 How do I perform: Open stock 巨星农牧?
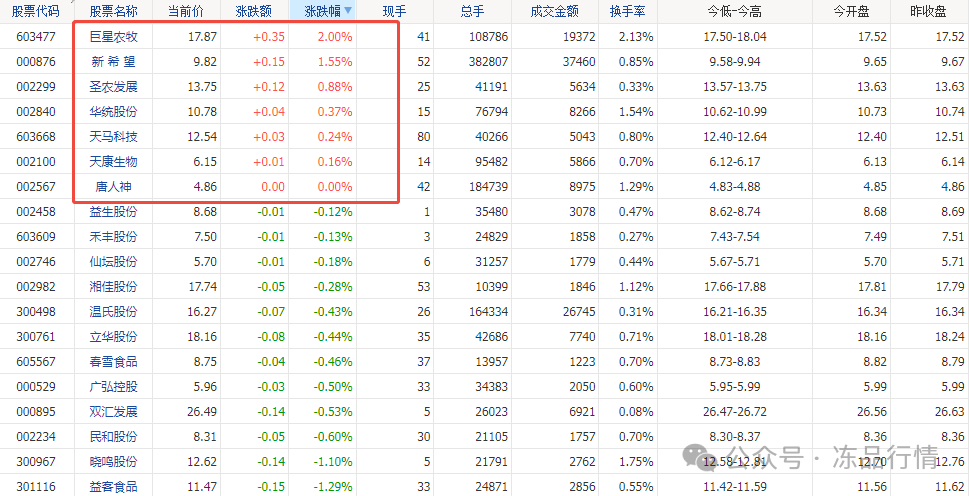pos(113,37)
